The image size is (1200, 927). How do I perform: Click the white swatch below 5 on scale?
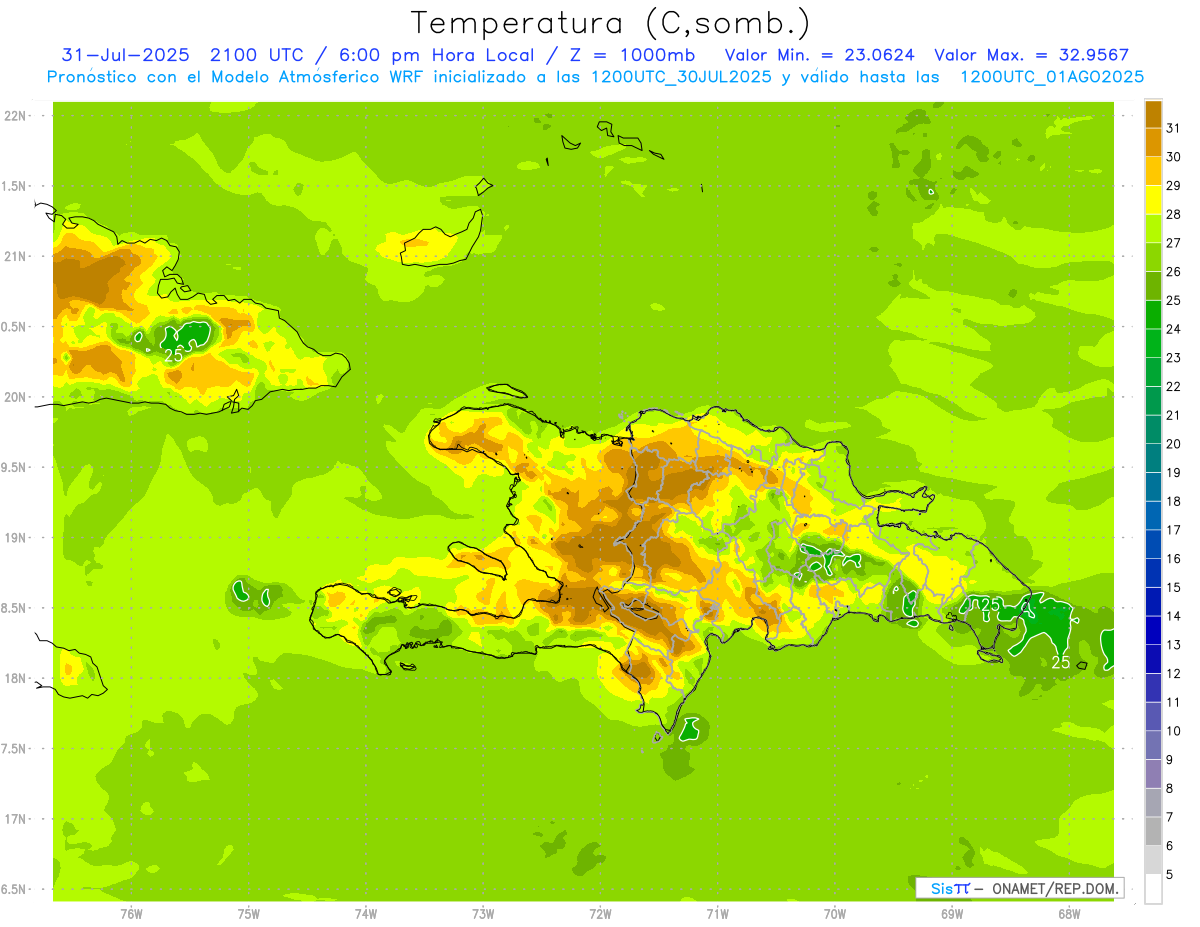click(x=1153, y=890)
